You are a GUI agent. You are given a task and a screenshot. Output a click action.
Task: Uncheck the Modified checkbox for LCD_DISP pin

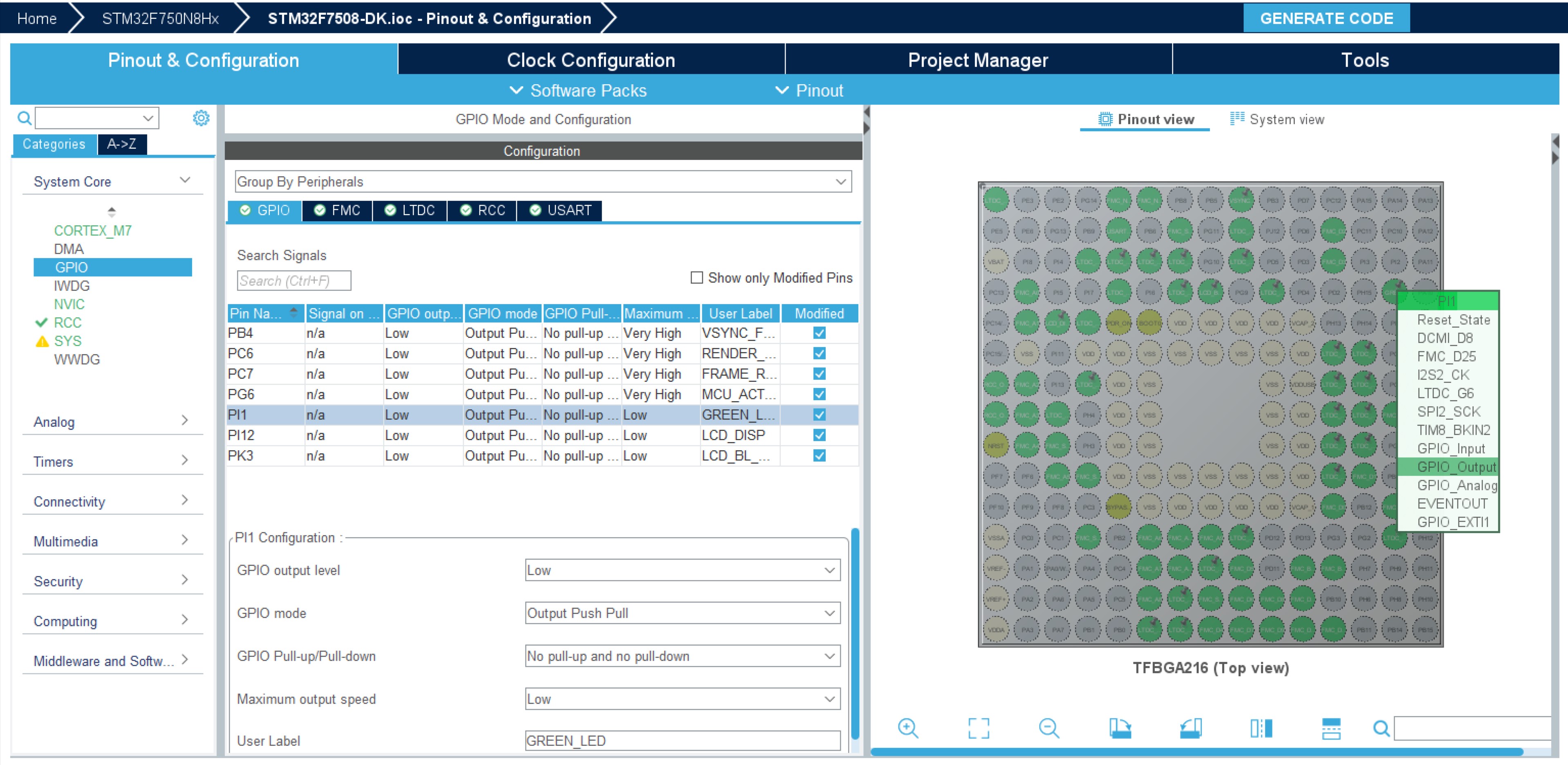point(819,435)
